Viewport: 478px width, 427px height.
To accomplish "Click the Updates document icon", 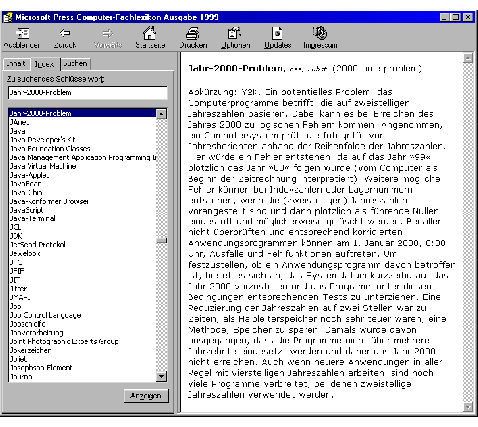I will pyautogui.click(x=277, y=33).
